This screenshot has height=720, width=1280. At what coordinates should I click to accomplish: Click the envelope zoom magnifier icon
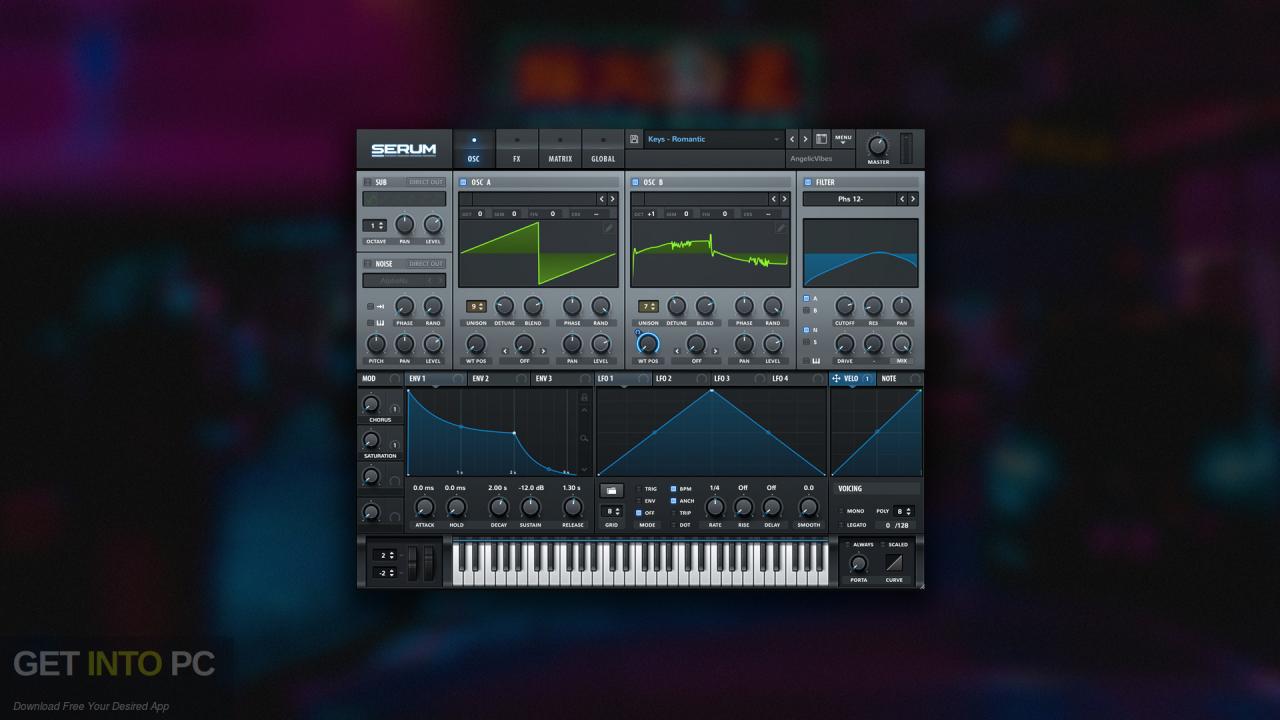pyautogui.click(x=585, y=438)
